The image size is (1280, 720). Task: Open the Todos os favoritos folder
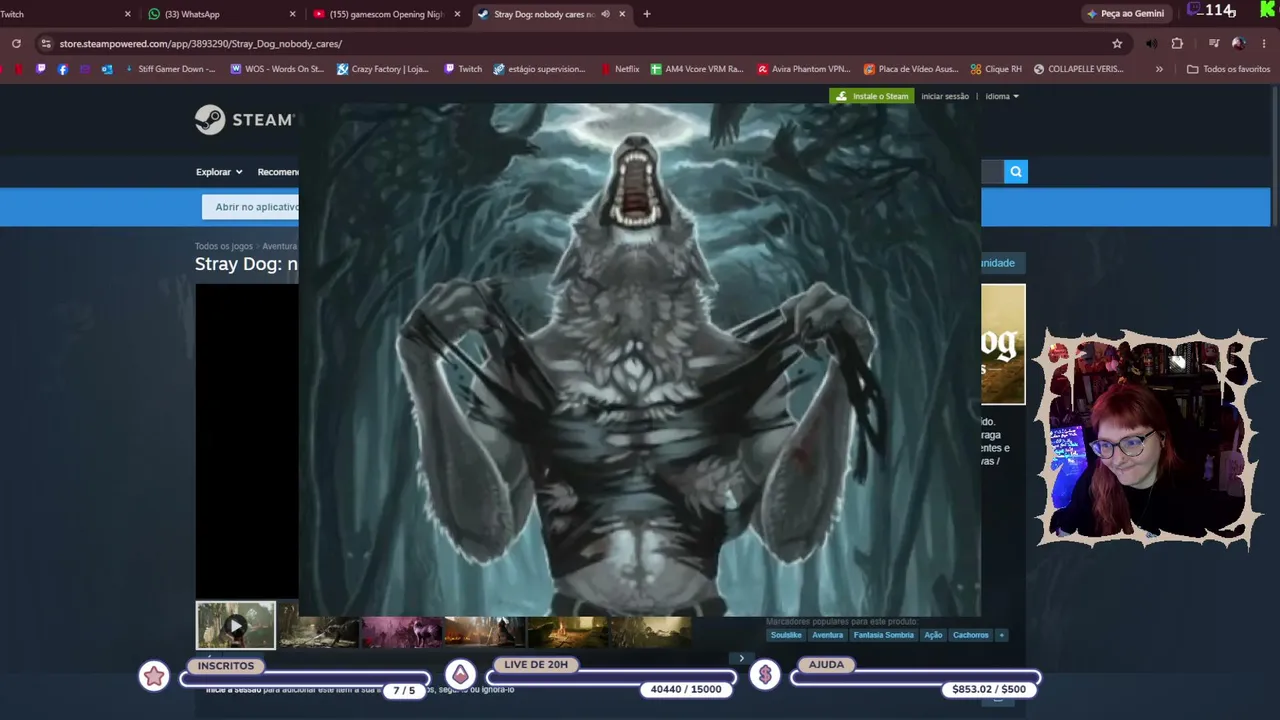1228,69
